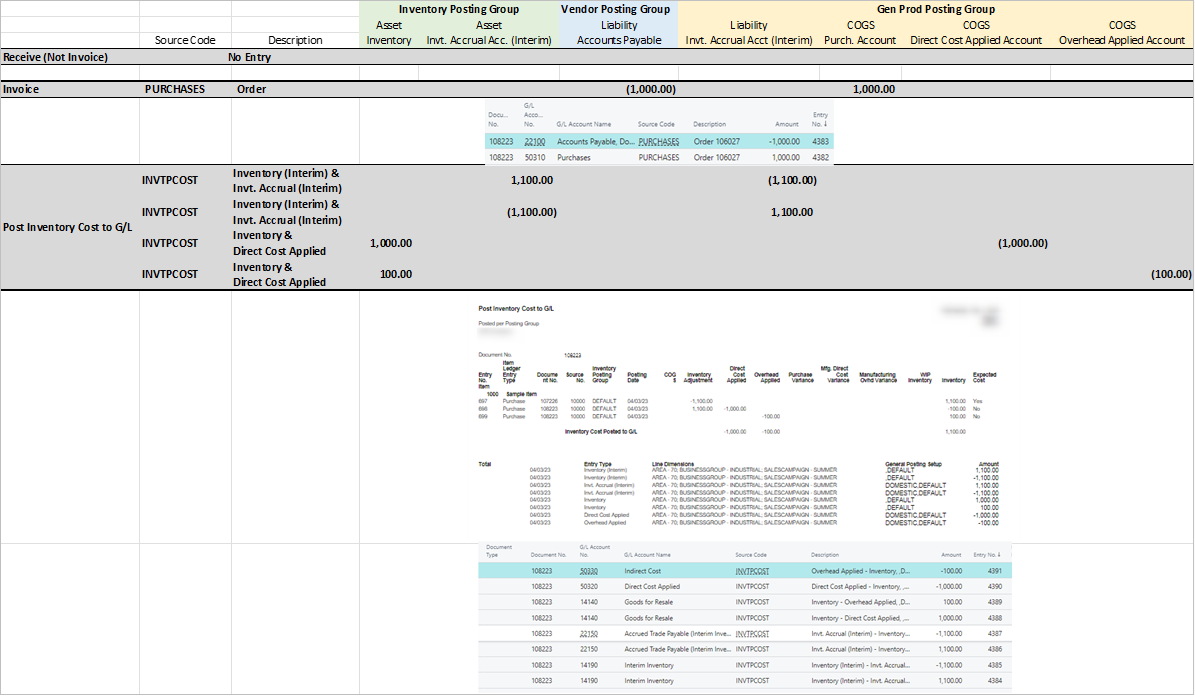
Task: Open G/L account link 22150 in entry 4387 row
Action: point(588,633)
